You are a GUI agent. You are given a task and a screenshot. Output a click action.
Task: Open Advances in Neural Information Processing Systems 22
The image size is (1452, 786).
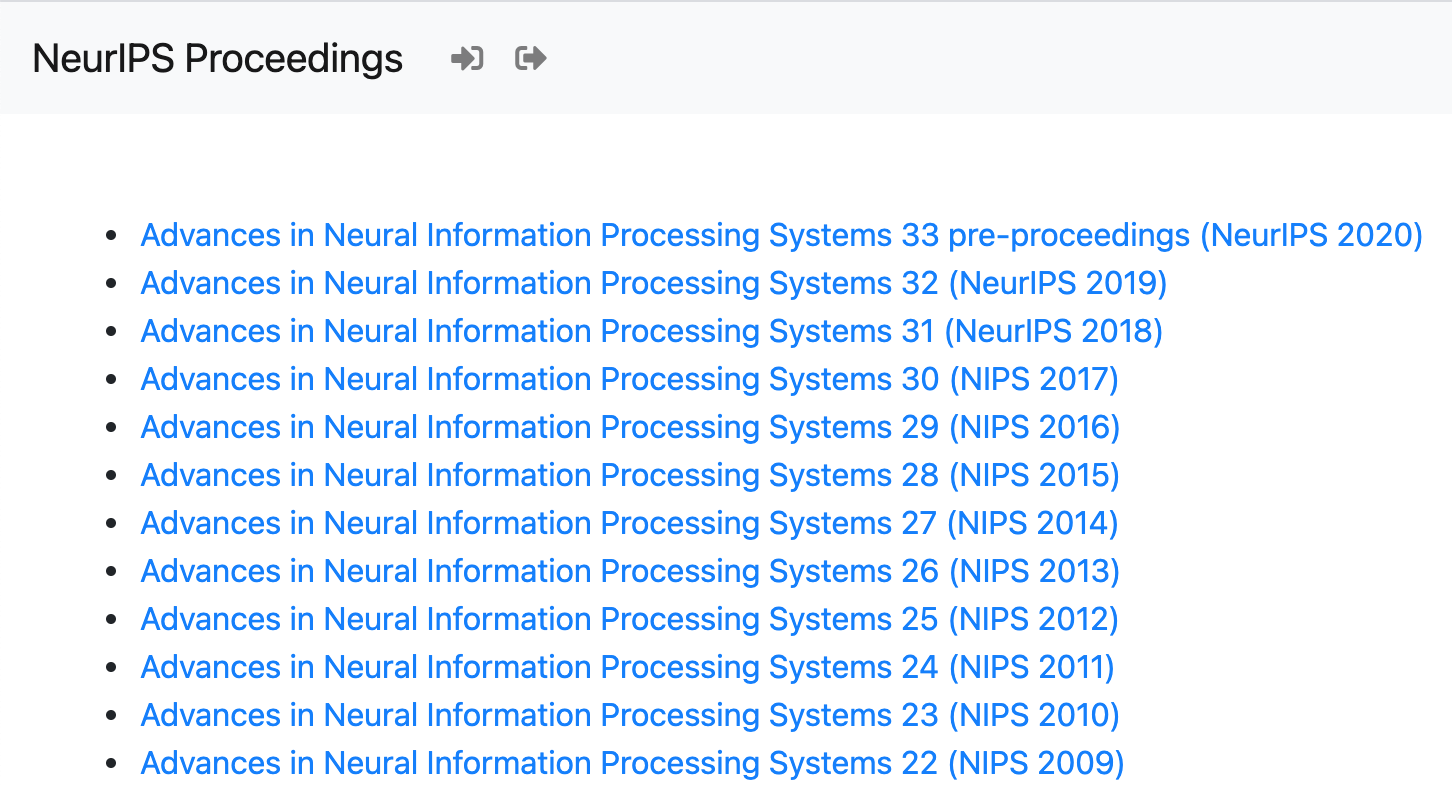tap(631, 763)
